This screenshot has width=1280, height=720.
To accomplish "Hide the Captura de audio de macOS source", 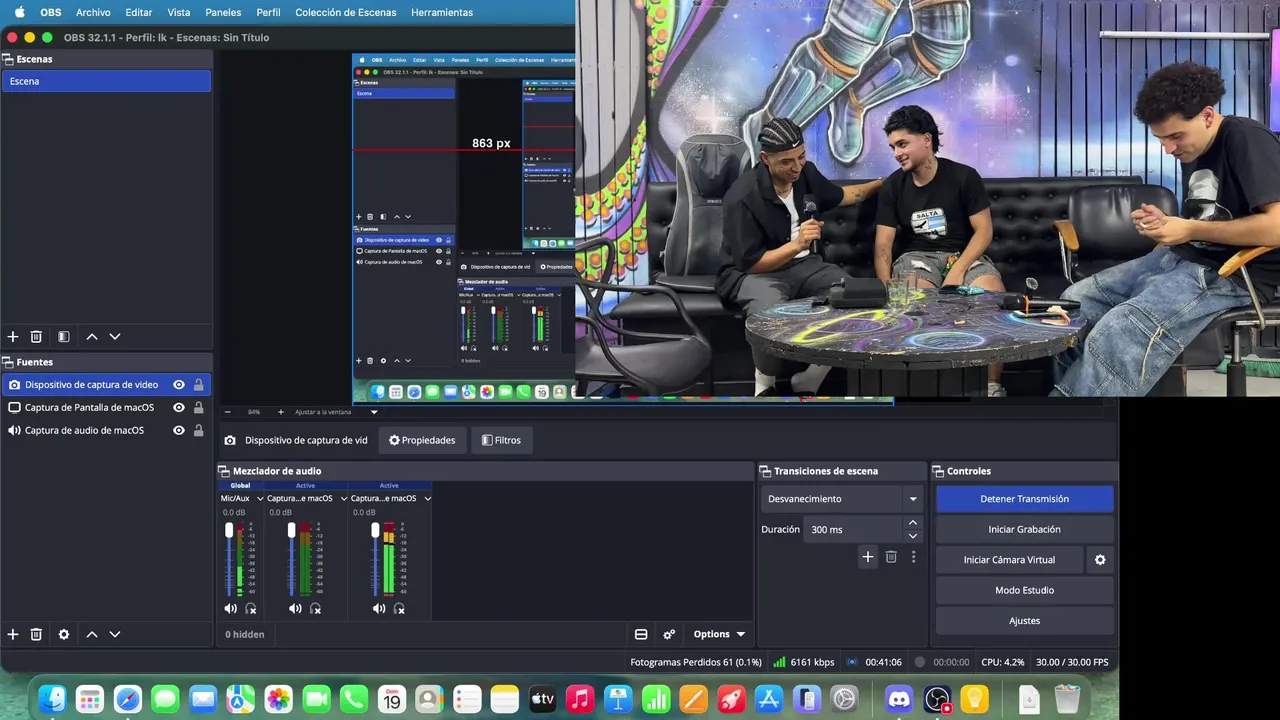I will (x=179, y=431).
